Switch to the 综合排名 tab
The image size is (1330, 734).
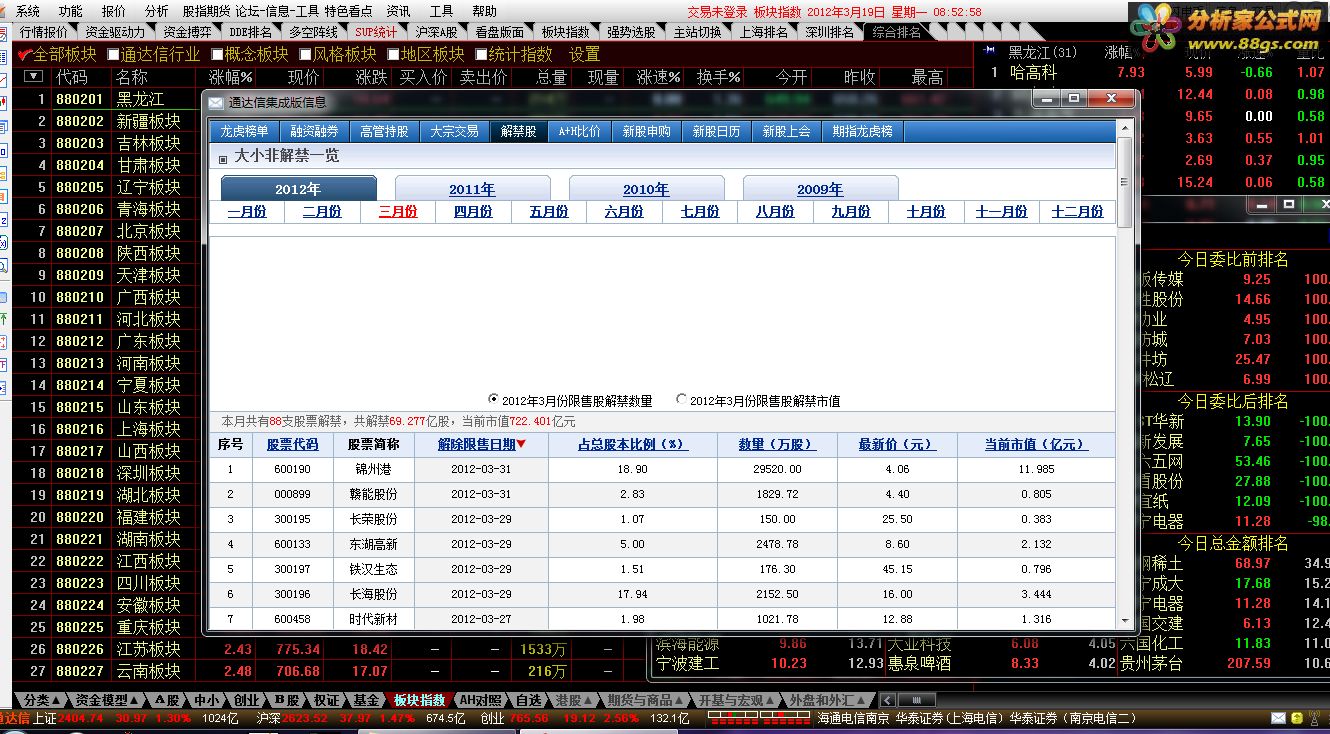(896, 32)
